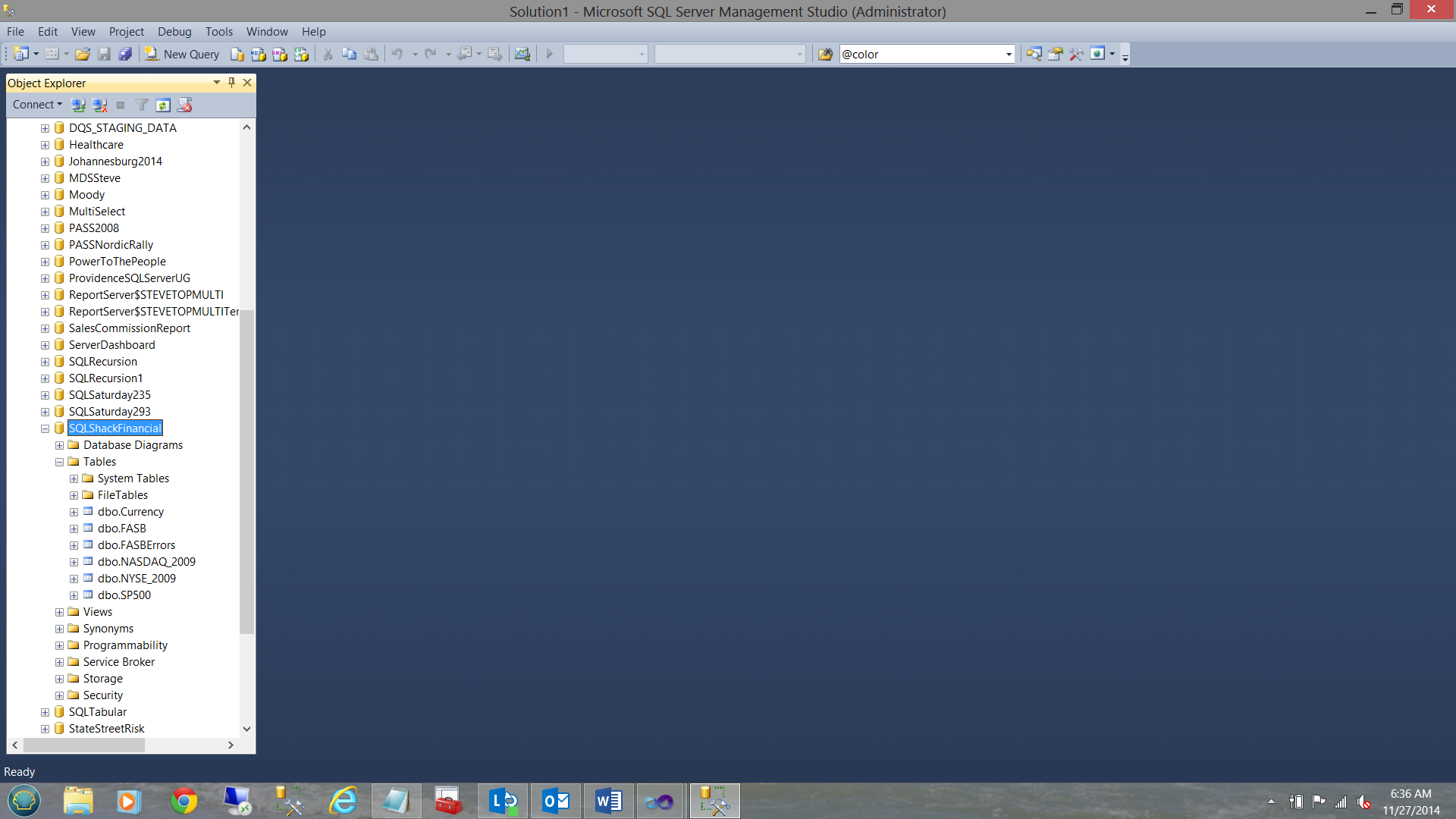Image resolution: width=1456 pixels, height=819 pixels.
Task: Collapse the SQLShackFinancial database node
Action: pos(45,428)
